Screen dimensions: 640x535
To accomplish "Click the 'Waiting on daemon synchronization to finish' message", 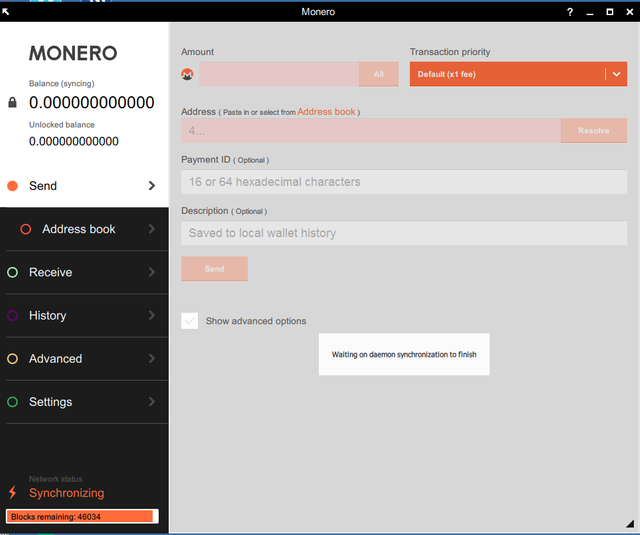I will tap(404, 354).
